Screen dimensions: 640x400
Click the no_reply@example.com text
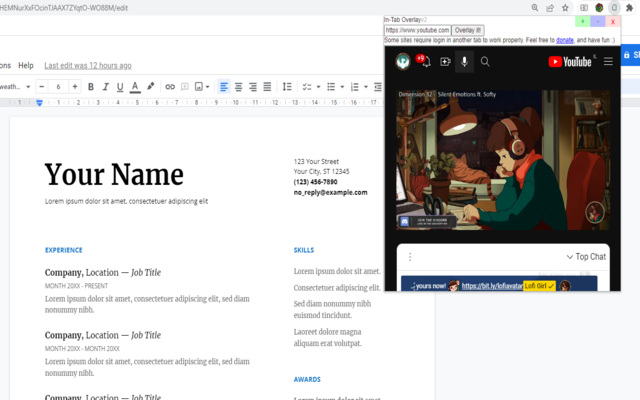330,193
